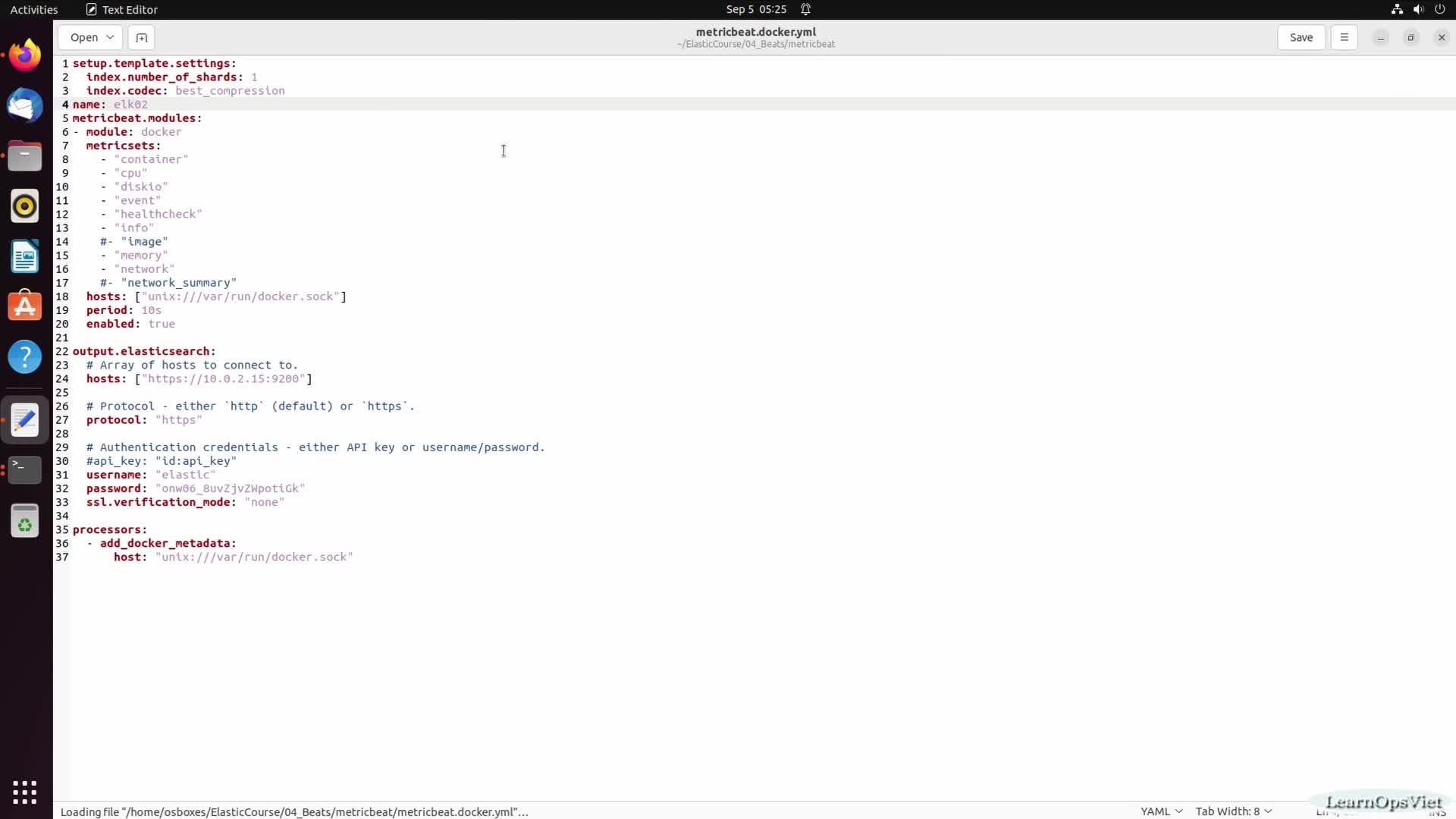The width and height of the screenshot is (1456, 819).
Task: Click the ssl.verification_mode value "none"
Action: pos(264,502)
